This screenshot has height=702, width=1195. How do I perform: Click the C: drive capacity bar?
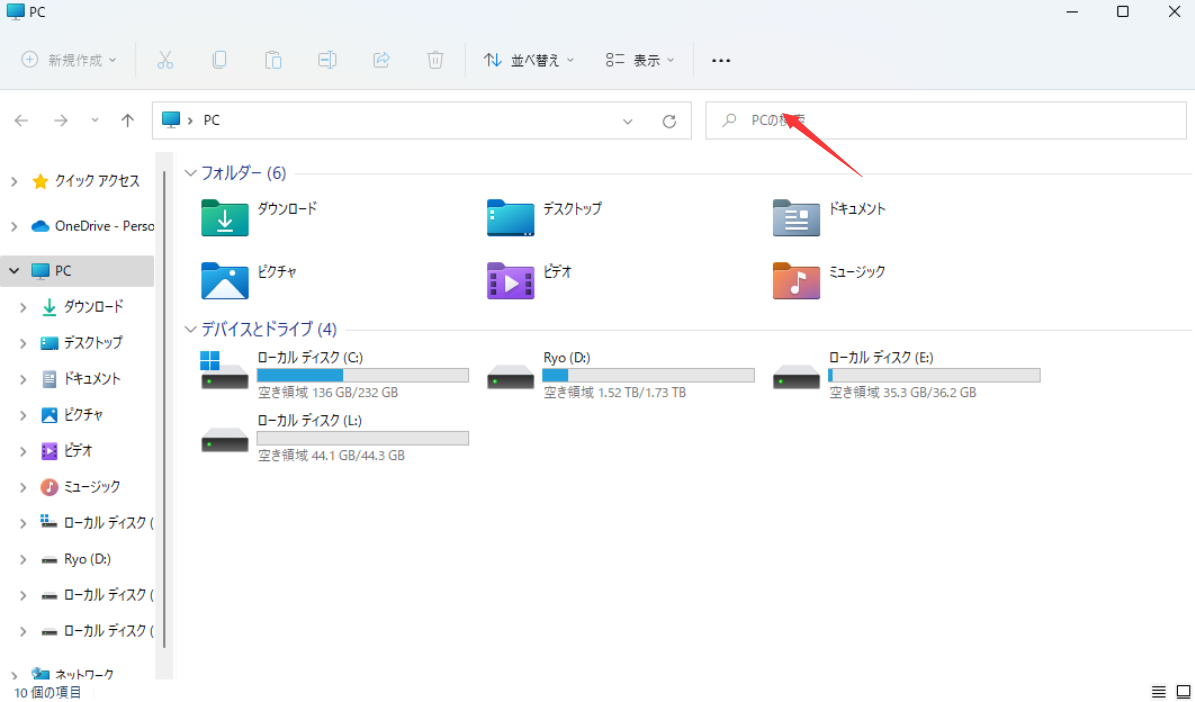tap(363, 374)
